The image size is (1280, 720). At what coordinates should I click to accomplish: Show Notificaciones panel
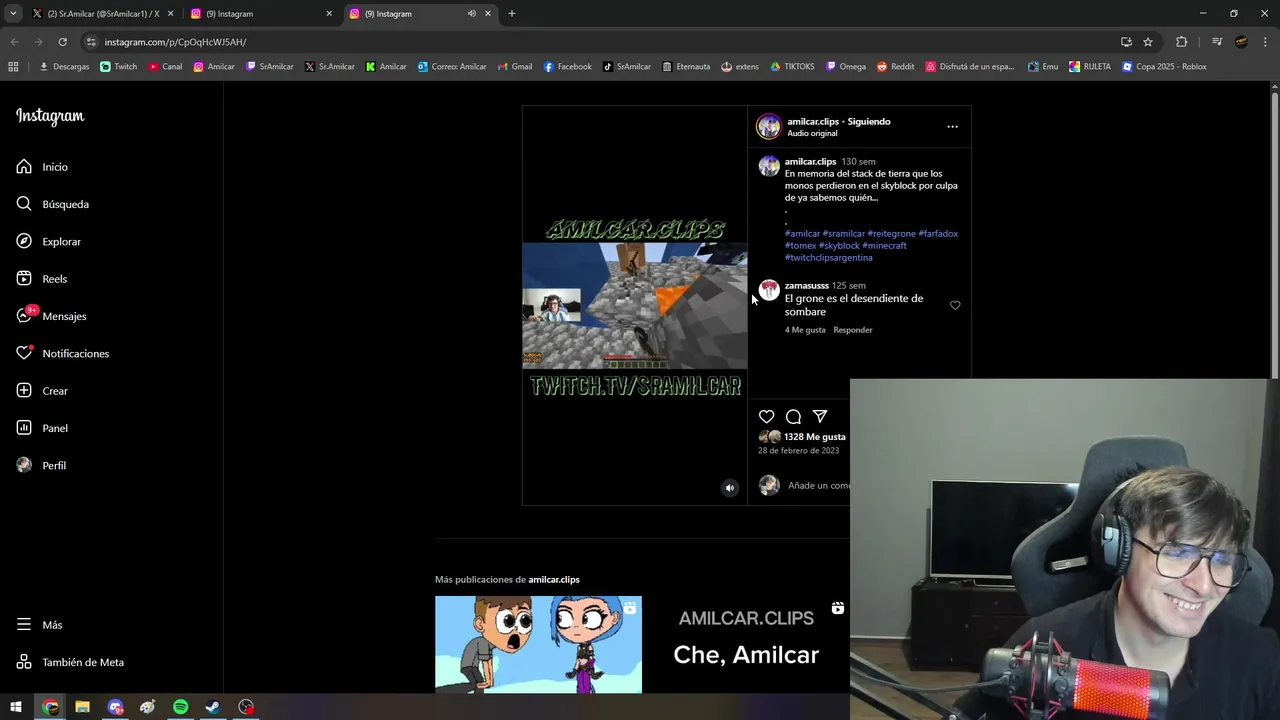pos(62,353)
